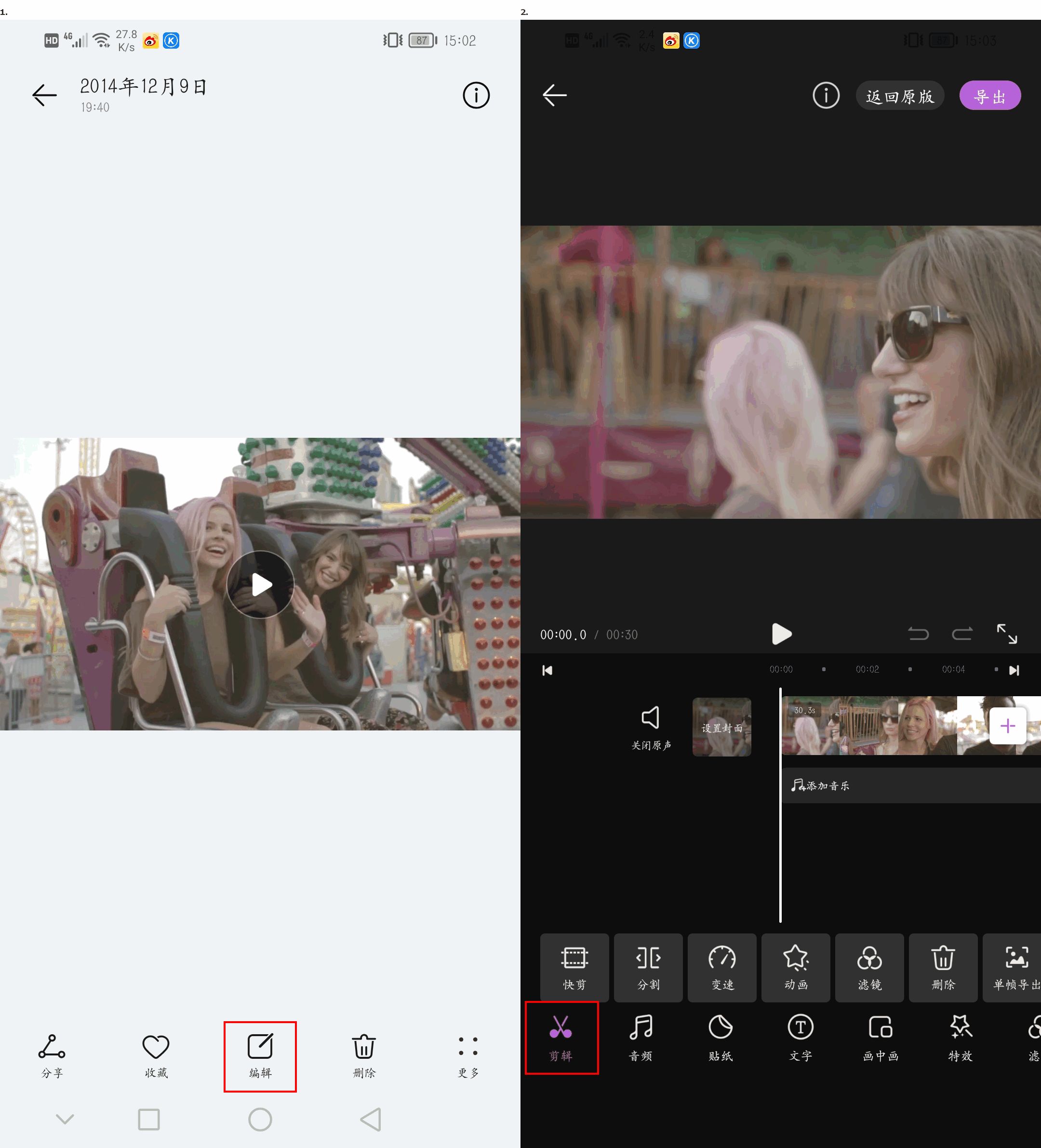1041x1148 pixels.
Task: Open the 贴纸 stickers tab
Action: click(x=720, y=1038)
